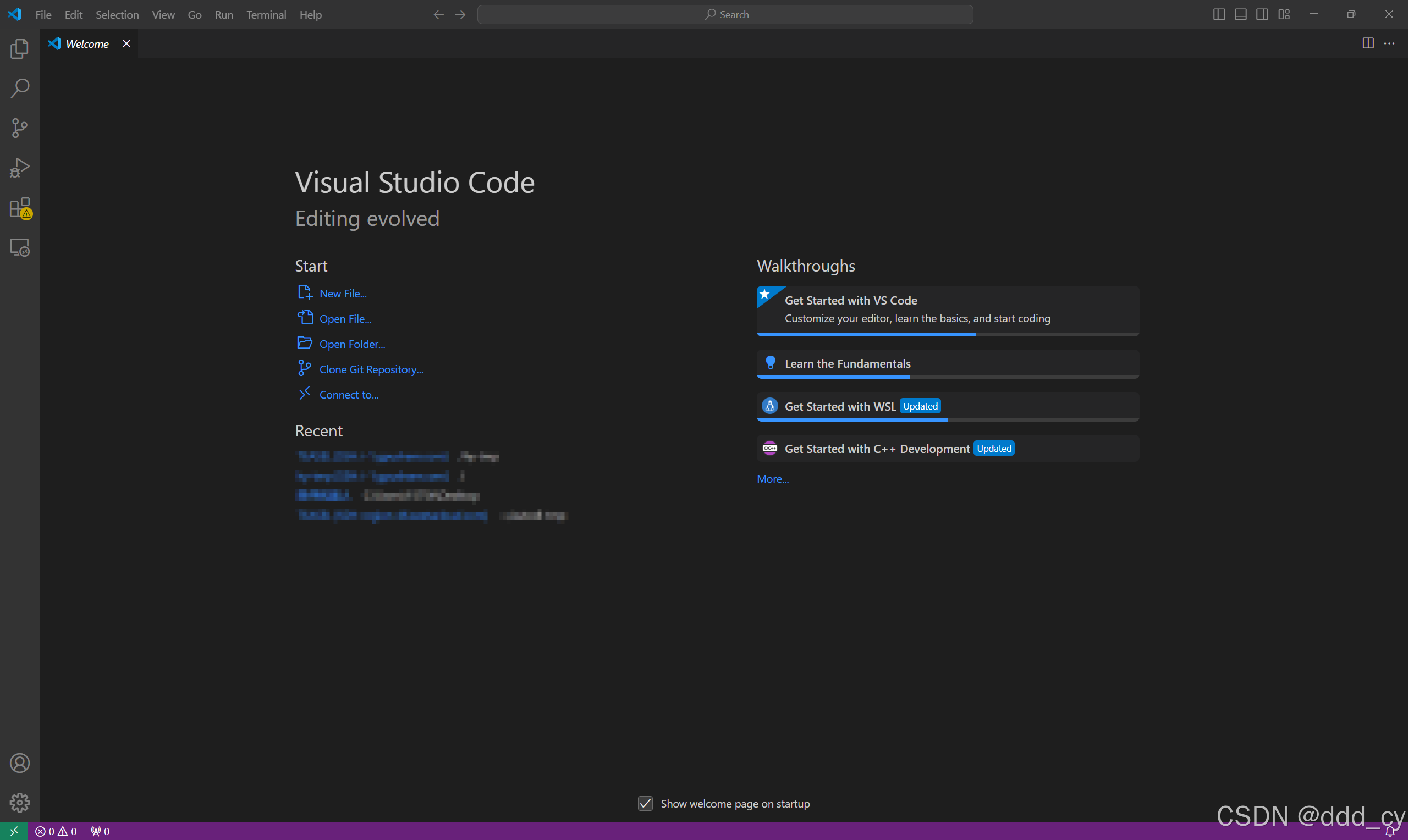Open Accounts menu icon
1408x840 pixels.
[x=20, y=763]
